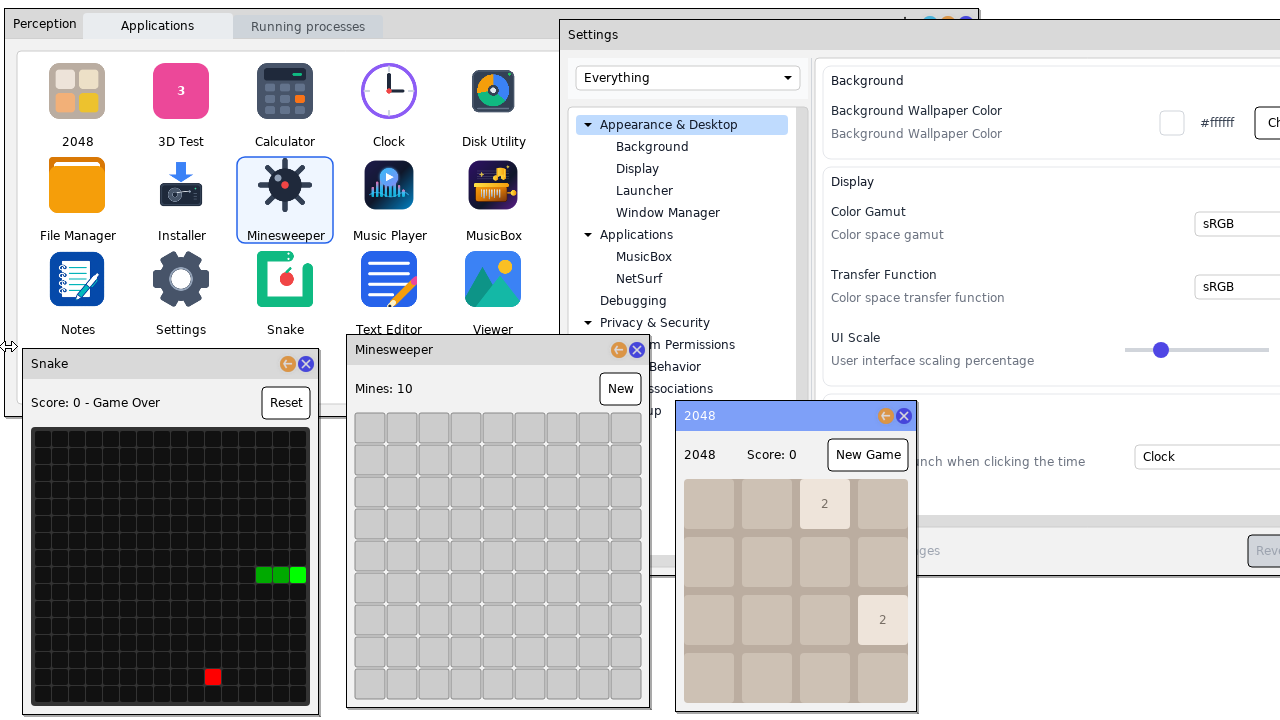Click the orange back arrow in Snake window
The width and height of the screenshot is (1280, 720).
(x=288, y=364)
